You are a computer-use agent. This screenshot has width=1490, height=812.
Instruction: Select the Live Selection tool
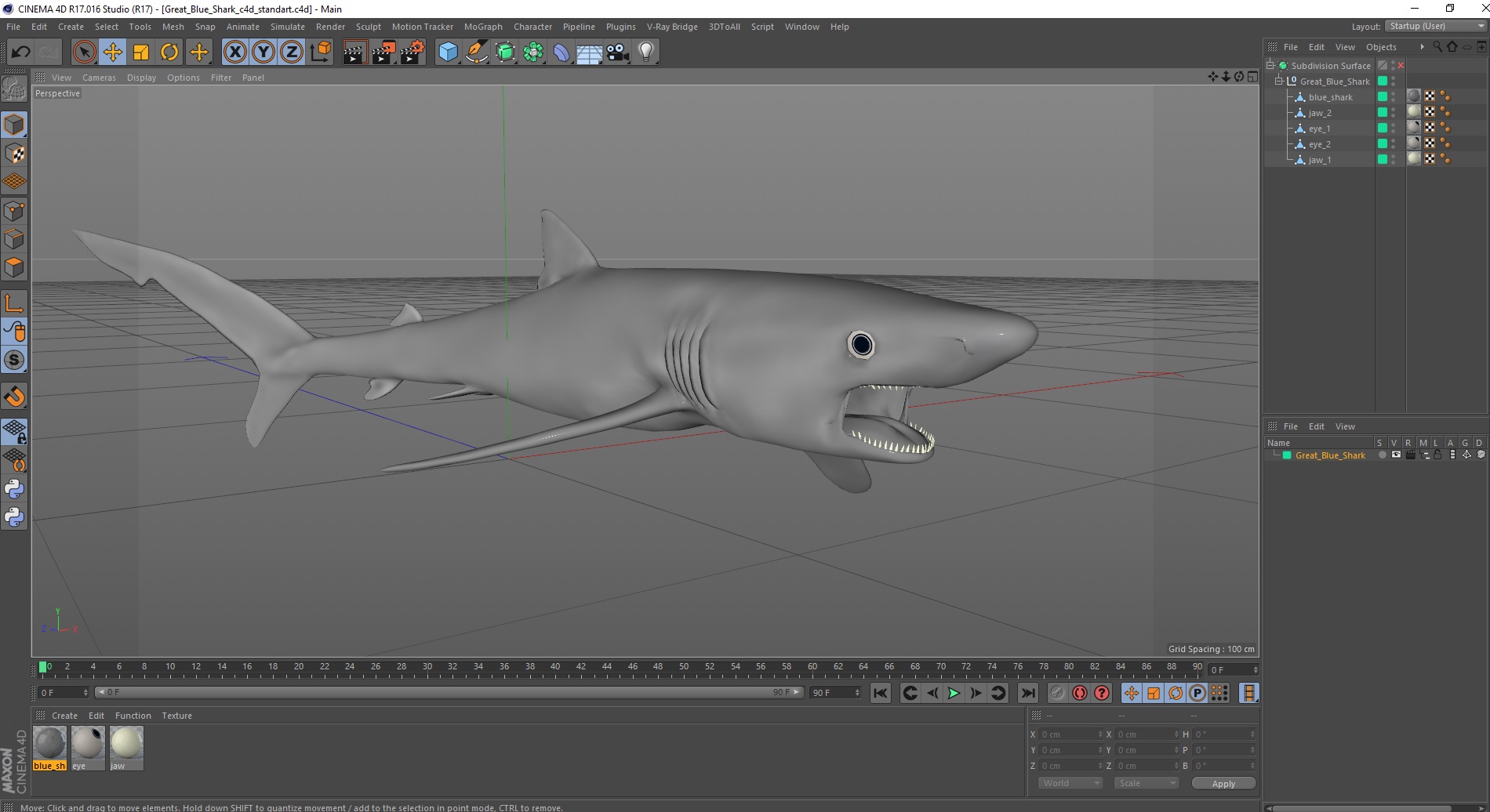point(84,53)
